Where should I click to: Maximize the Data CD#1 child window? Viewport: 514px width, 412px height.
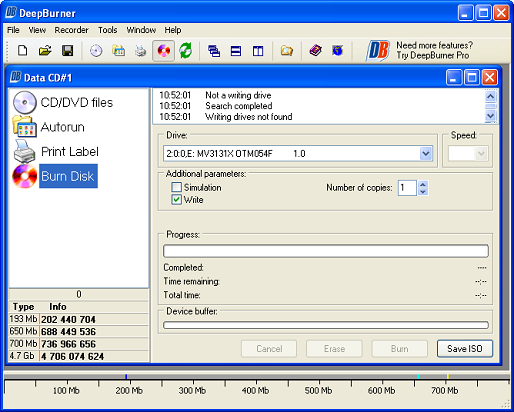coord(472,78)
